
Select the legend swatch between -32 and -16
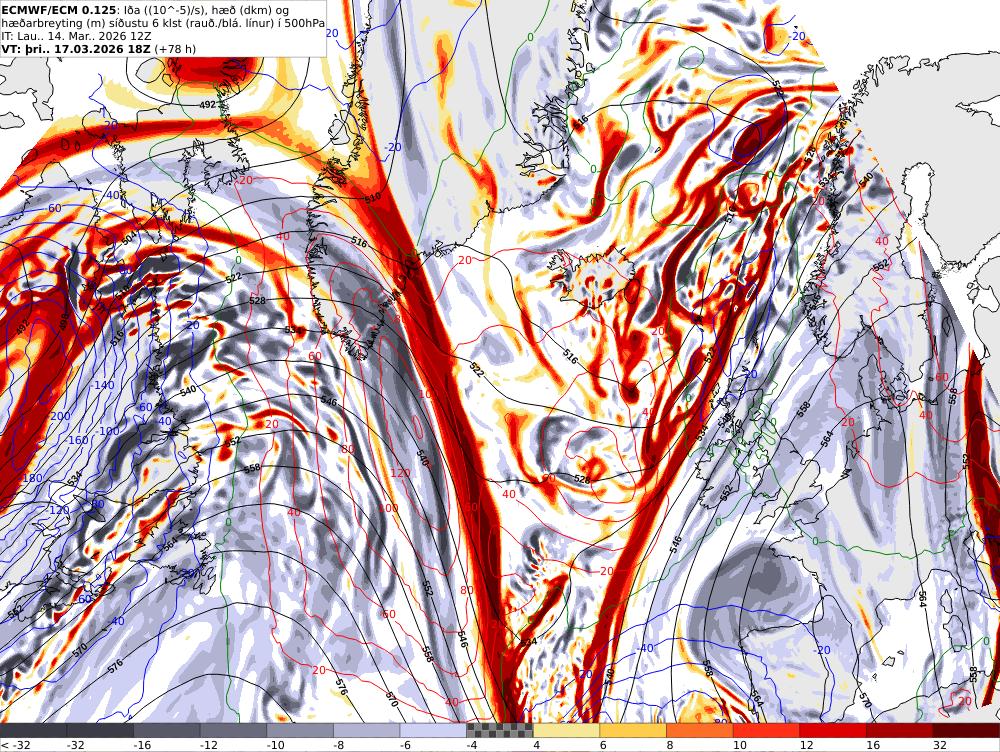(100, 730)
